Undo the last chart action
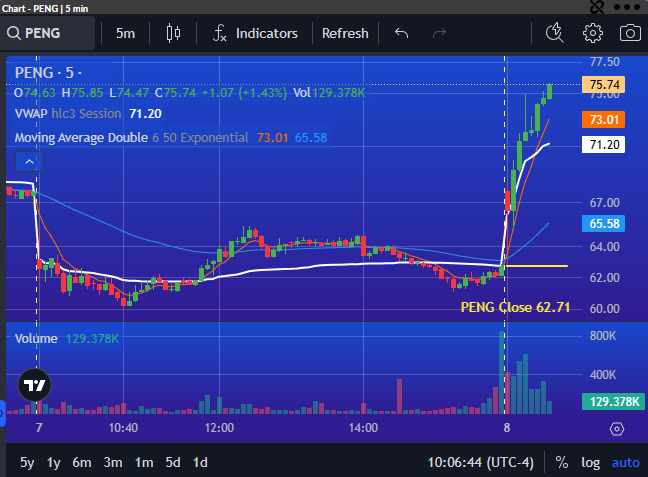The width and height of the screenshot is (648, 477). tap(401, 33)
